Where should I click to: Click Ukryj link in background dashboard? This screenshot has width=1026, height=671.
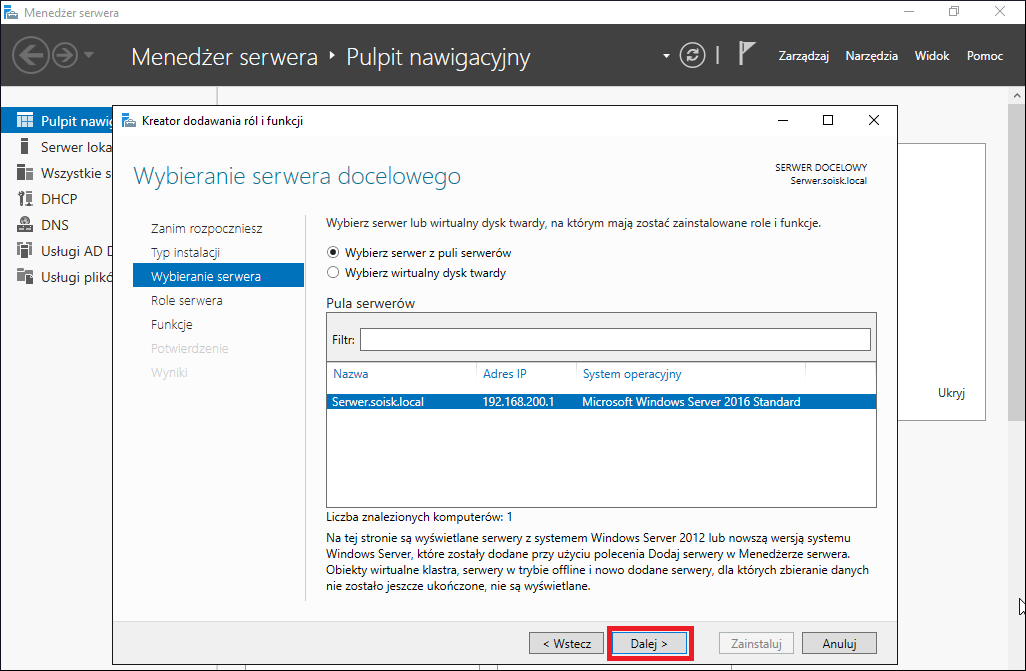951,393
